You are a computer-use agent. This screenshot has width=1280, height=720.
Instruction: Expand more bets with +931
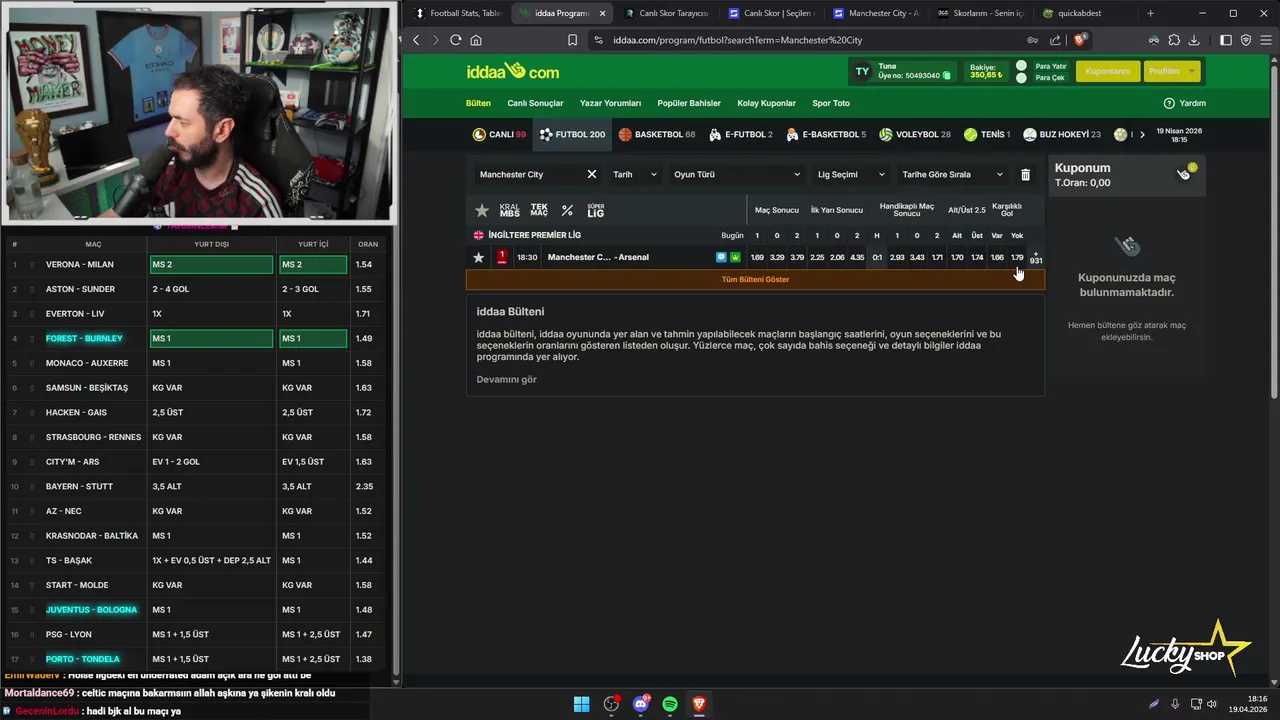click(1036, 257)
